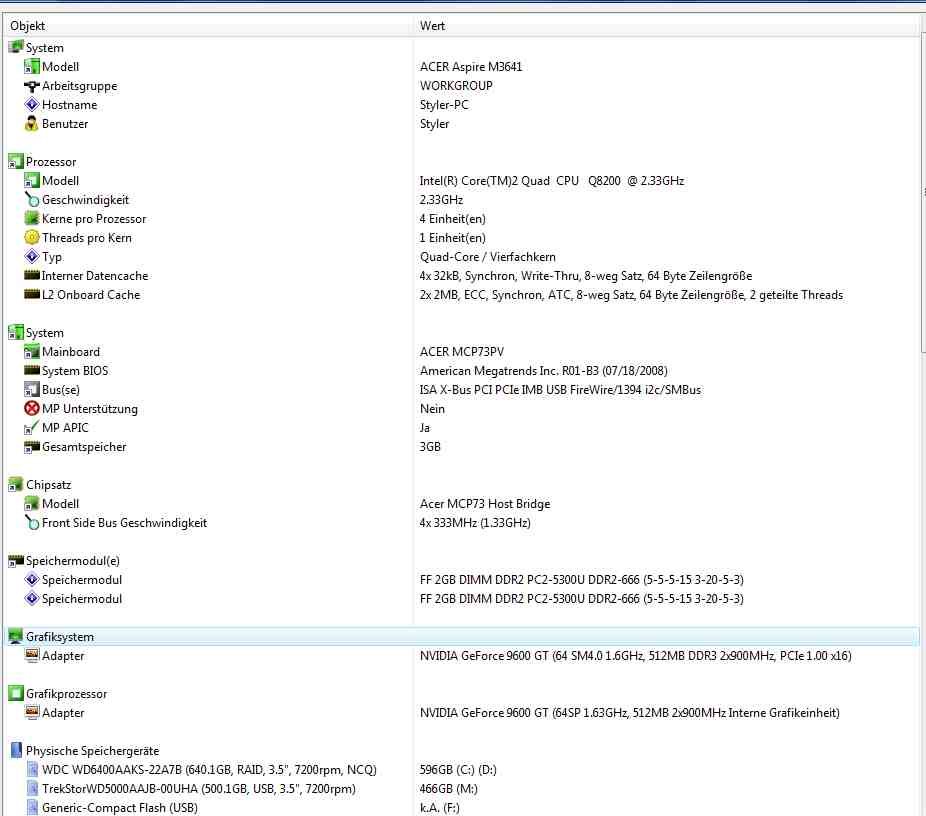
Task: Click the value Acer MCP73 Host Bridge
Action: click(x=485, y=504)
